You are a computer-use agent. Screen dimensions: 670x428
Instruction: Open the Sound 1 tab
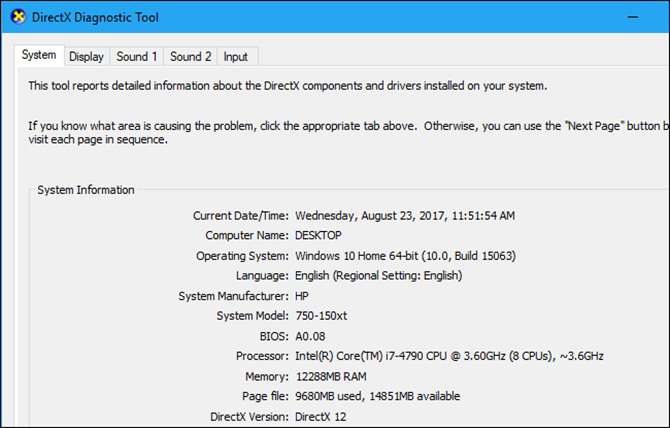tap(136, 57)
